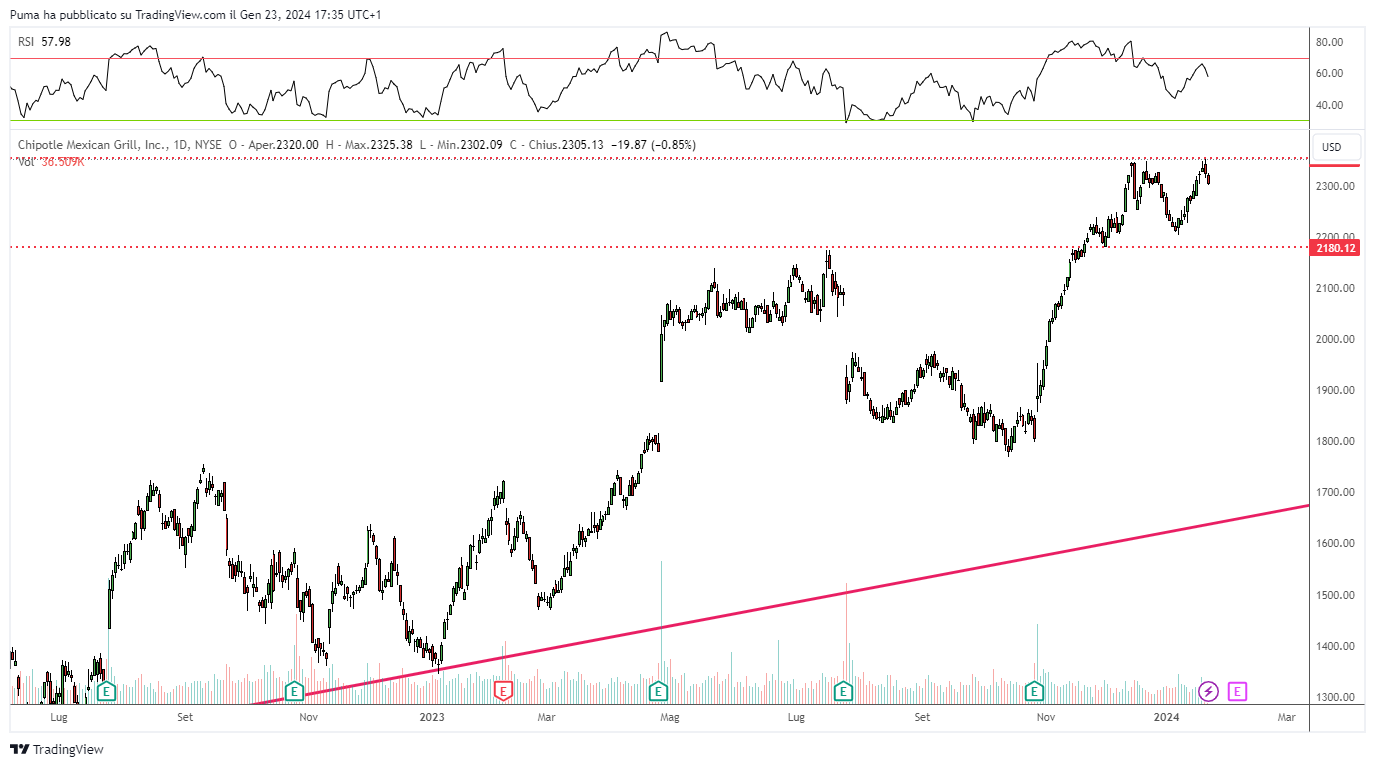Viewport: 1375px width, 767px height.
Task: Select the red 2180.12 price label
Action: (1336, 248)
